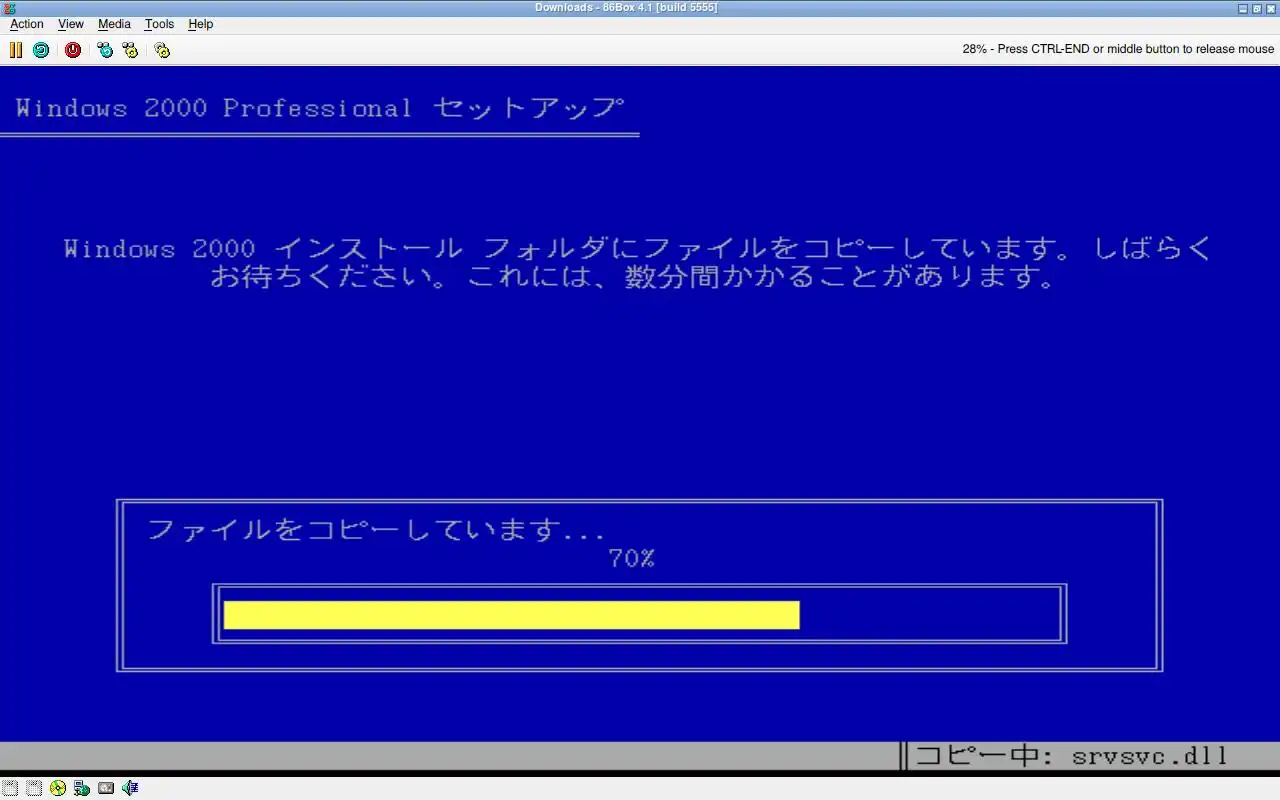This screenshot has width=1280, height=800.
Task: Maximize the 86Box window
Action: point(1257,8)
